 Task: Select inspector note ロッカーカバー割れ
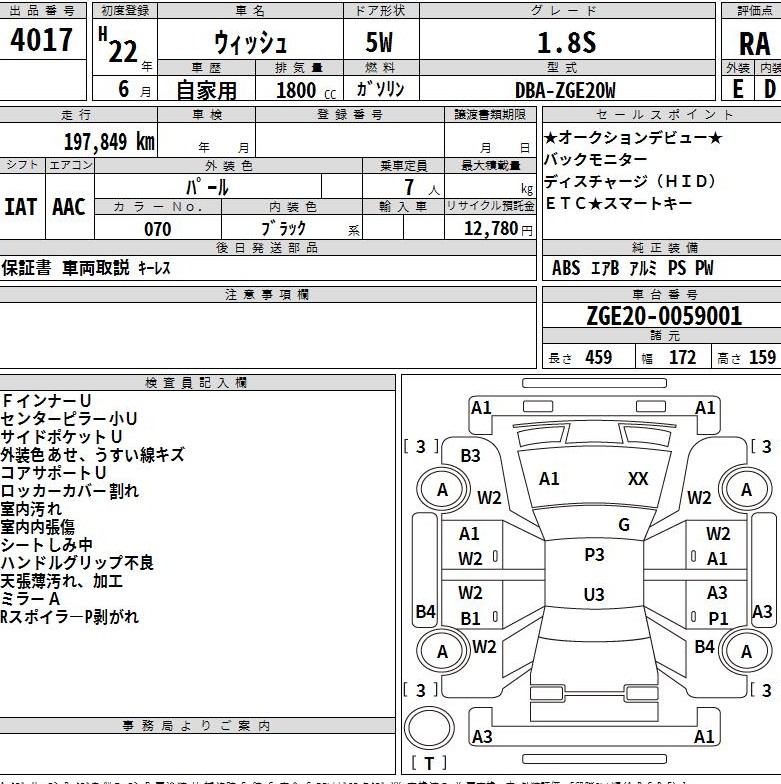tap(70, 491)
